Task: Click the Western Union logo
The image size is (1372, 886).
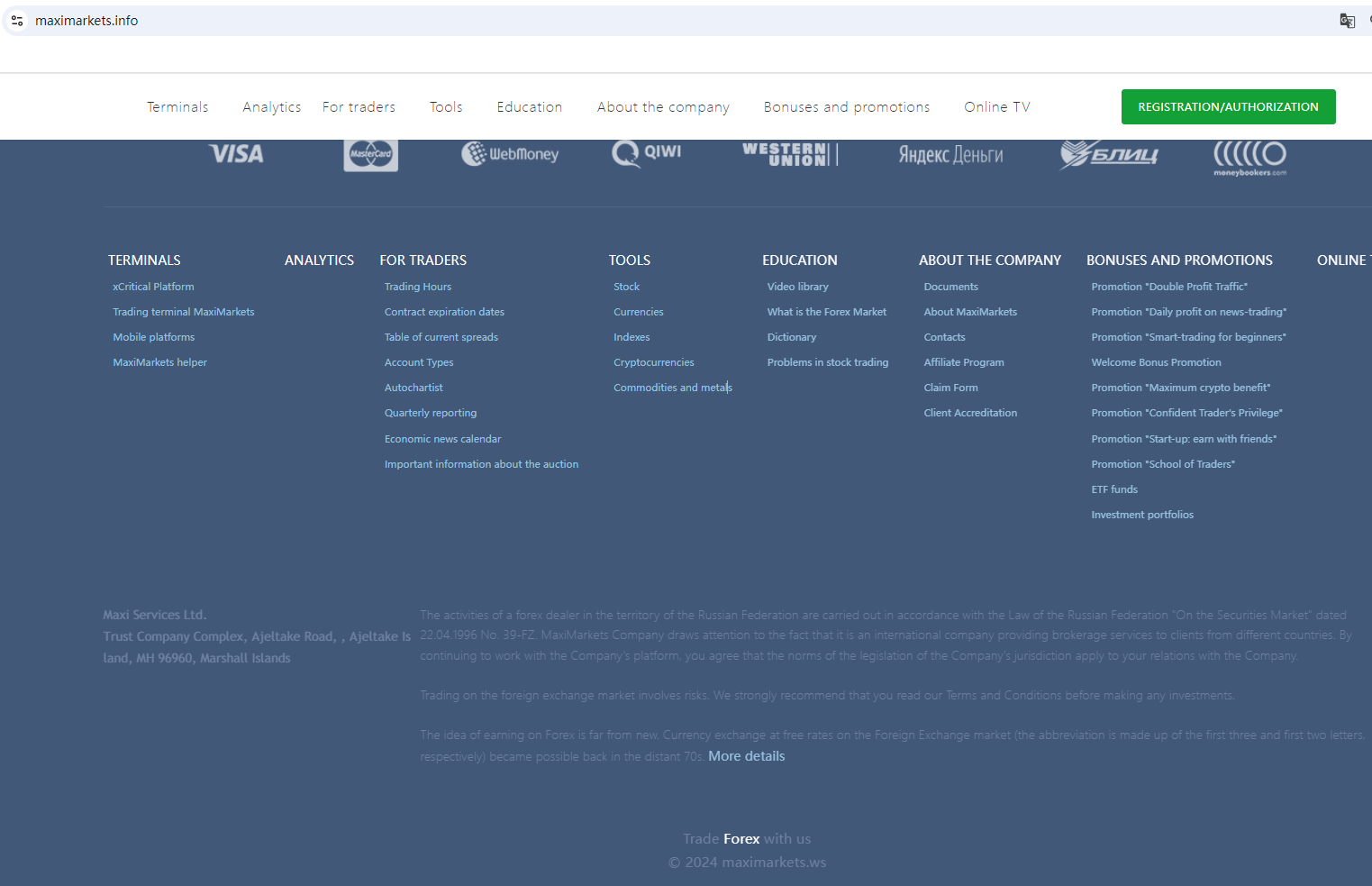Action: pyautogui.click(x=789, y=154)
